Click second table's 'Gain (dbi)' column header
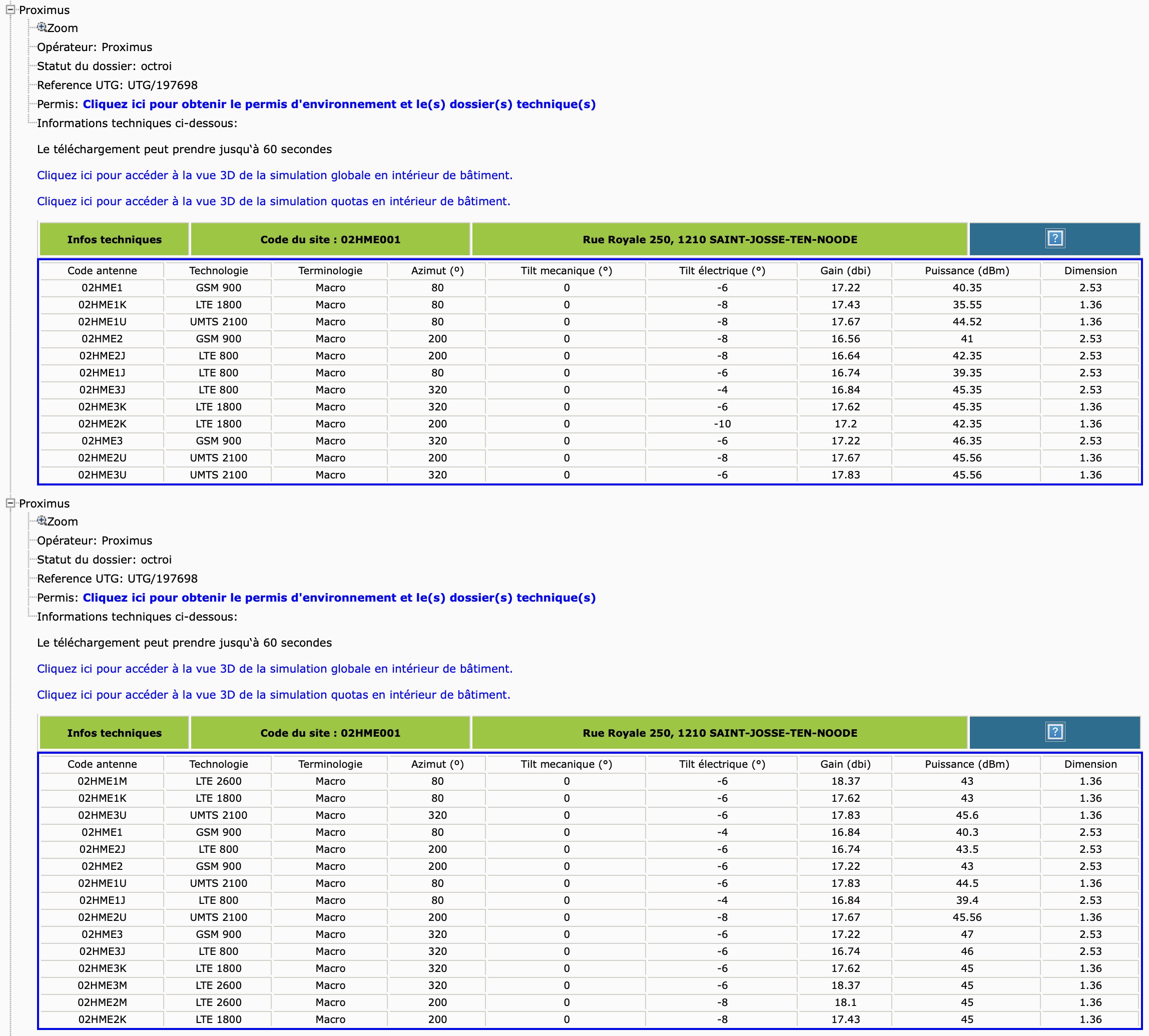This screenshot has height=1036, width=1149. (845, 764)
